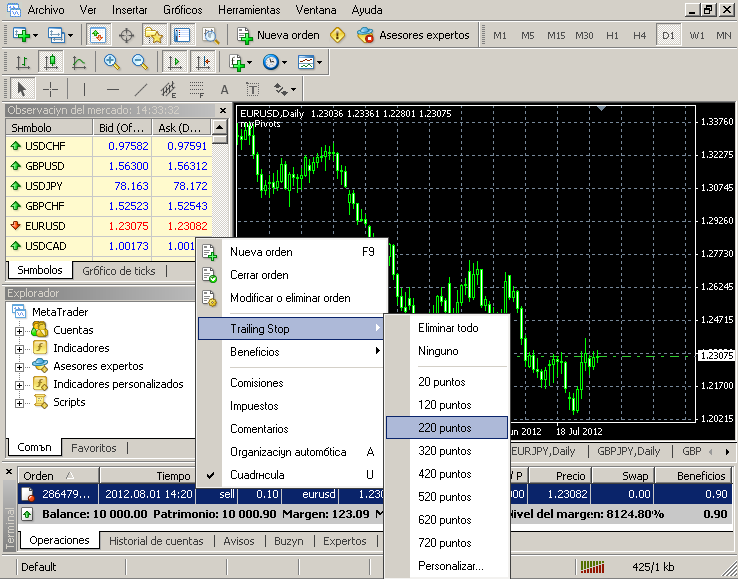Select the GBPUSD row in market watch
The width and height of the screenshot is (738, 579).
click(x=44, y=166)
